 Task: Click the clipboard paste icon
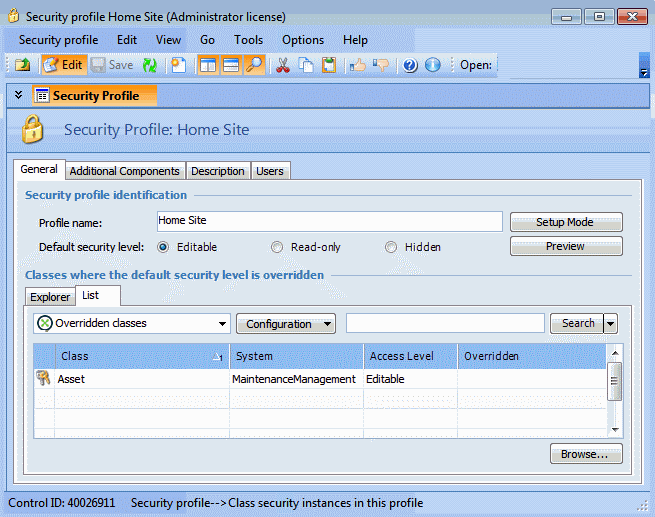click(x=327, y=65)
